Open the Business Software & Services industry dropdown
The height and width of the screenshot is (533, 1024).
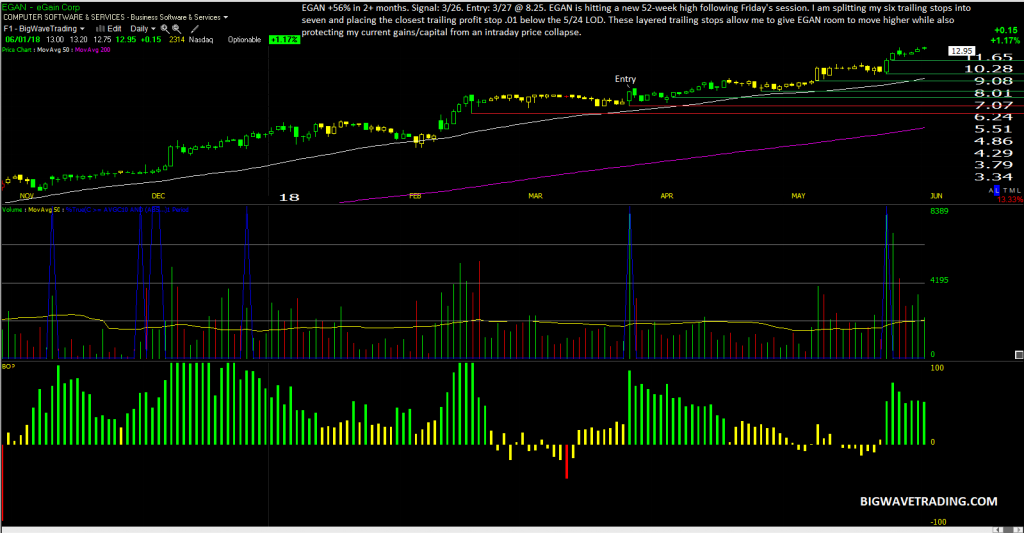click(179, 18)
